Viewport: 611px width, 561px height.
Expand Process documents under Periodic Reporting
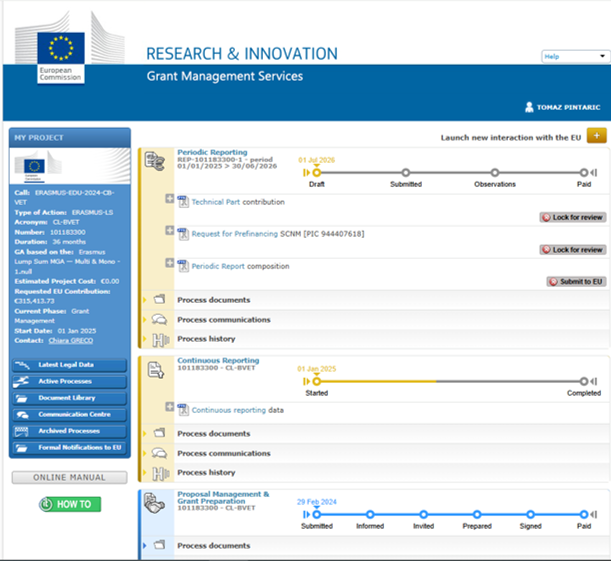145,300
